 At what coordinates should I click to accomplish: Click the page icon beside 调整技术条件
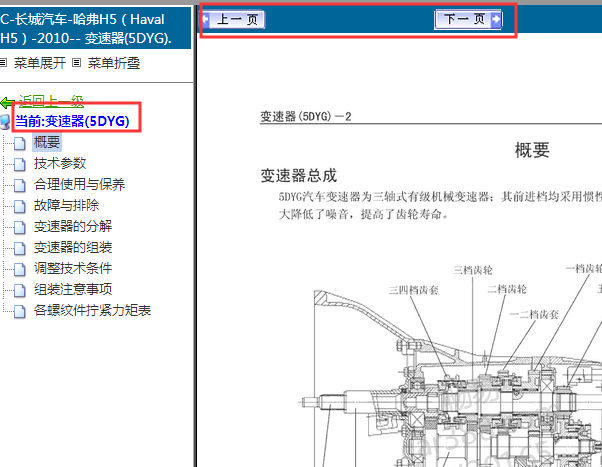[20, 270]
